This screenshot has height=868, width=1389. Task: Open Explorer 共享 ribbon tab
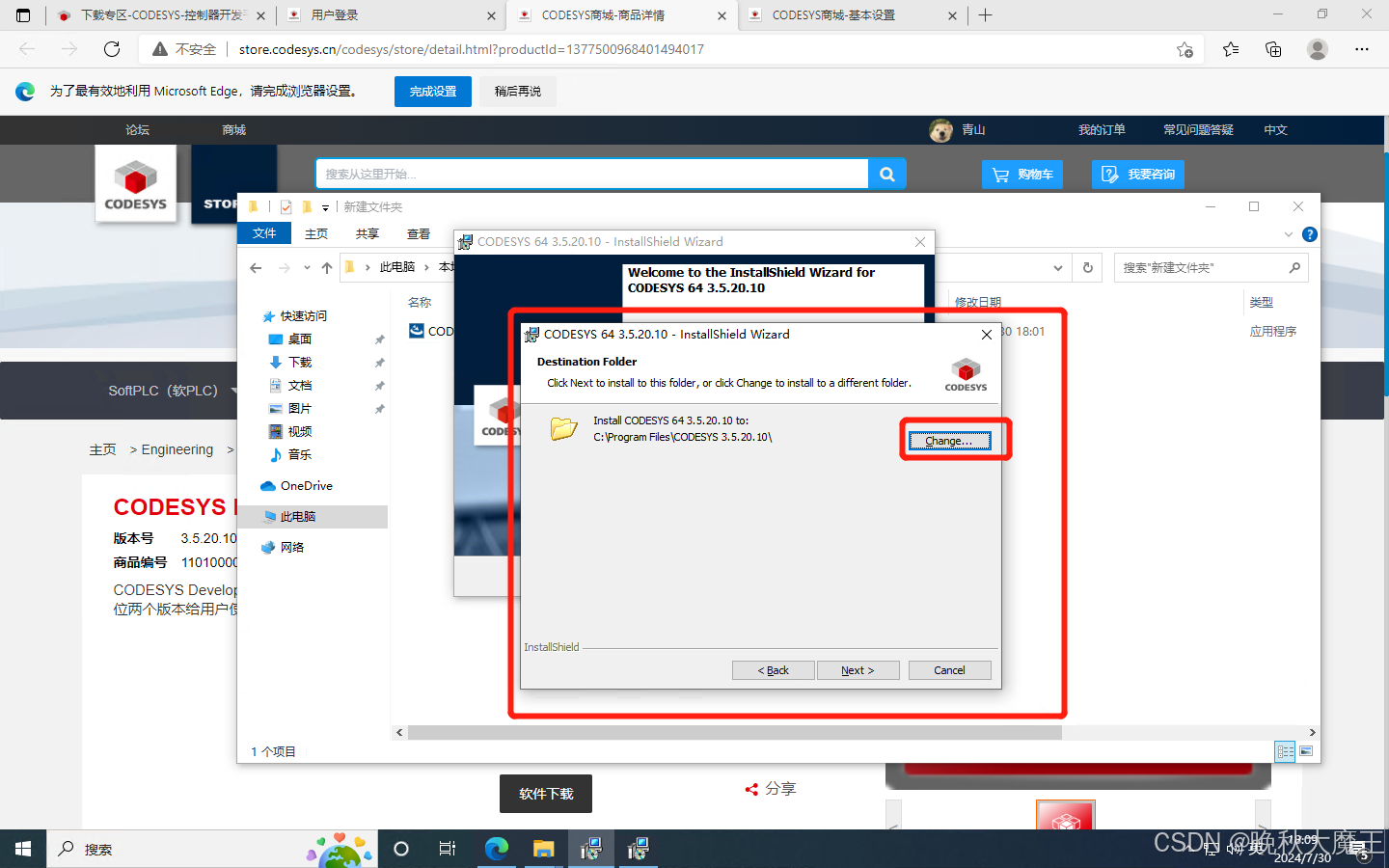[x=368, y=233]
